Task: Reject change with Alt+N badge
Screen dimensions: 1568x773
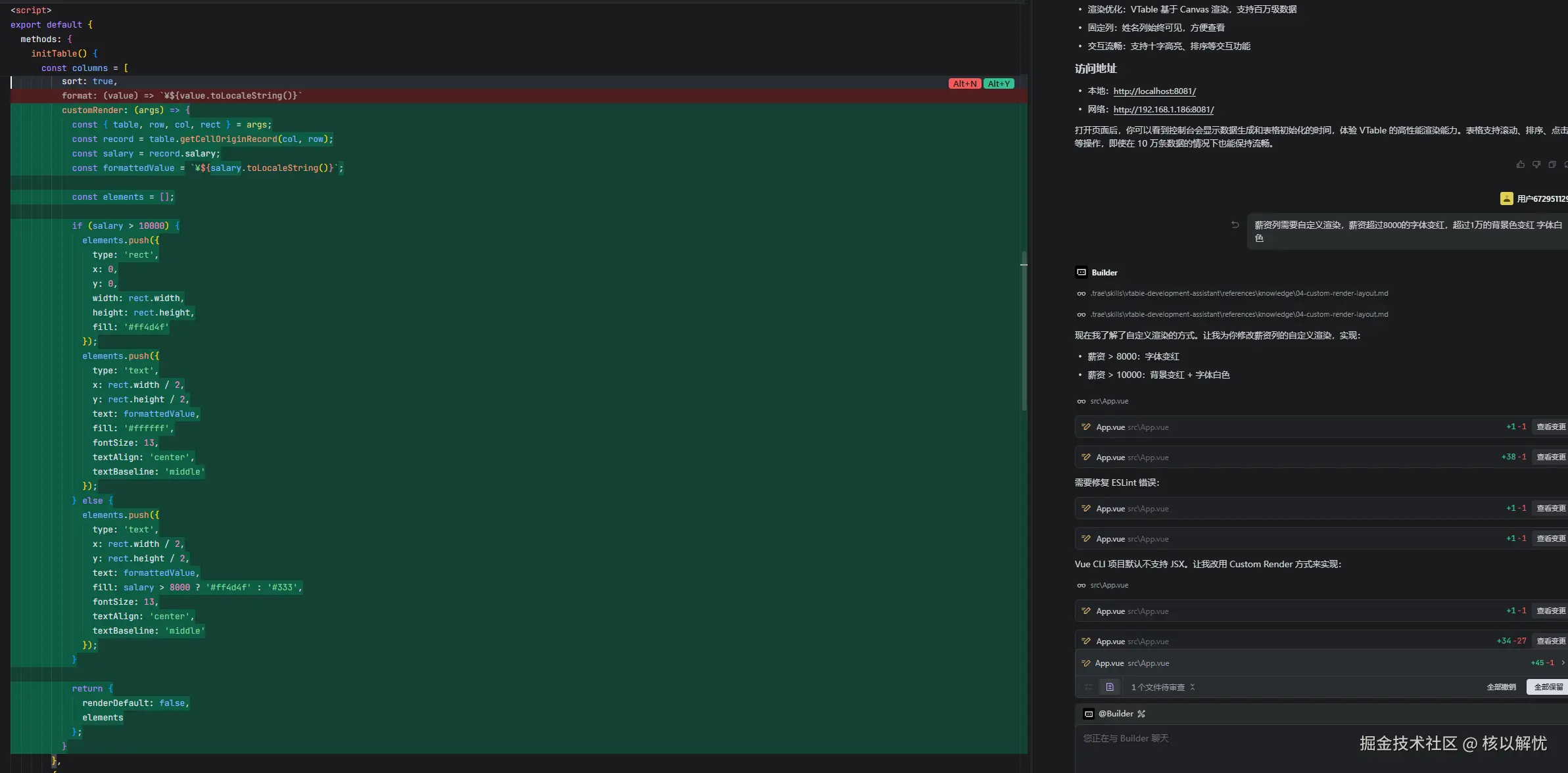Action: [964, 83]
